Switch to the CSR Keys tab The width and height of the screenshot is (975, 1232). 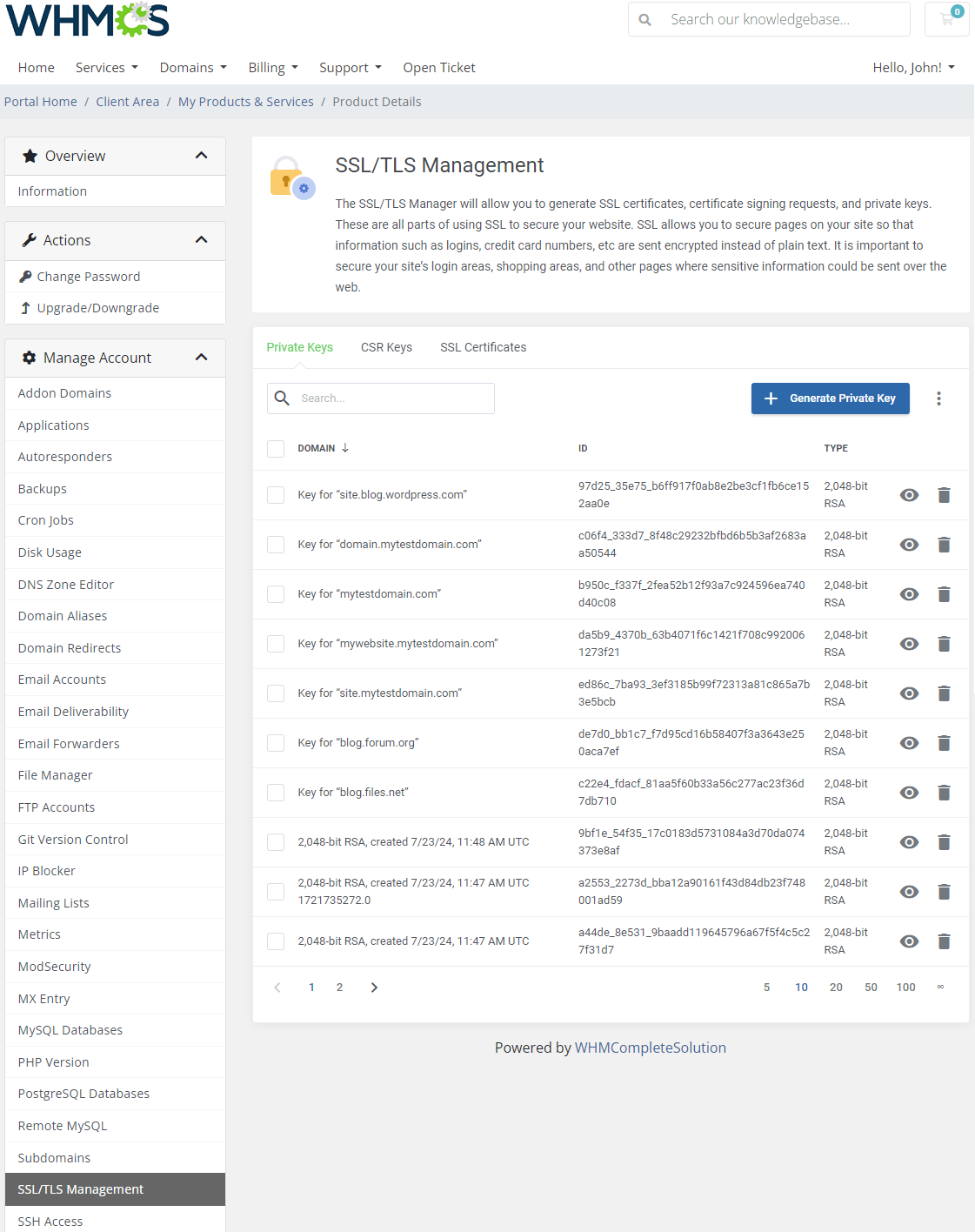pos(387,347)
